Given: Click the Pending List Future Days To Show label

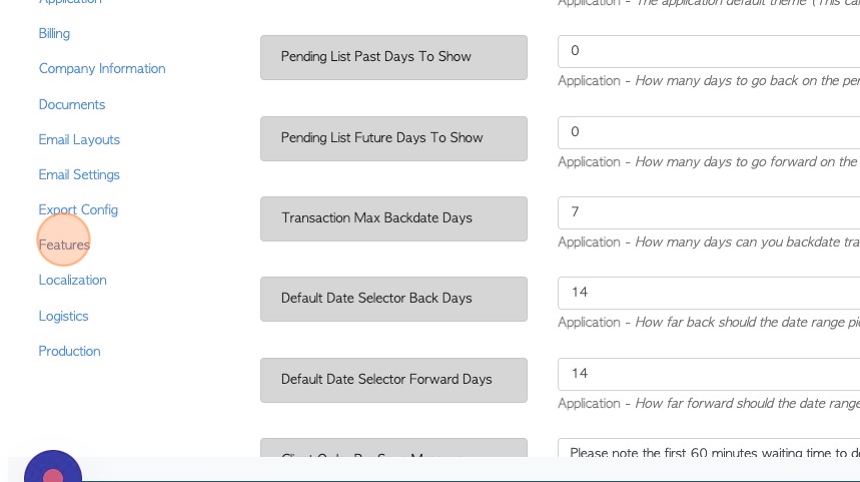Looking at the screenshot, I should coord(394,139).
